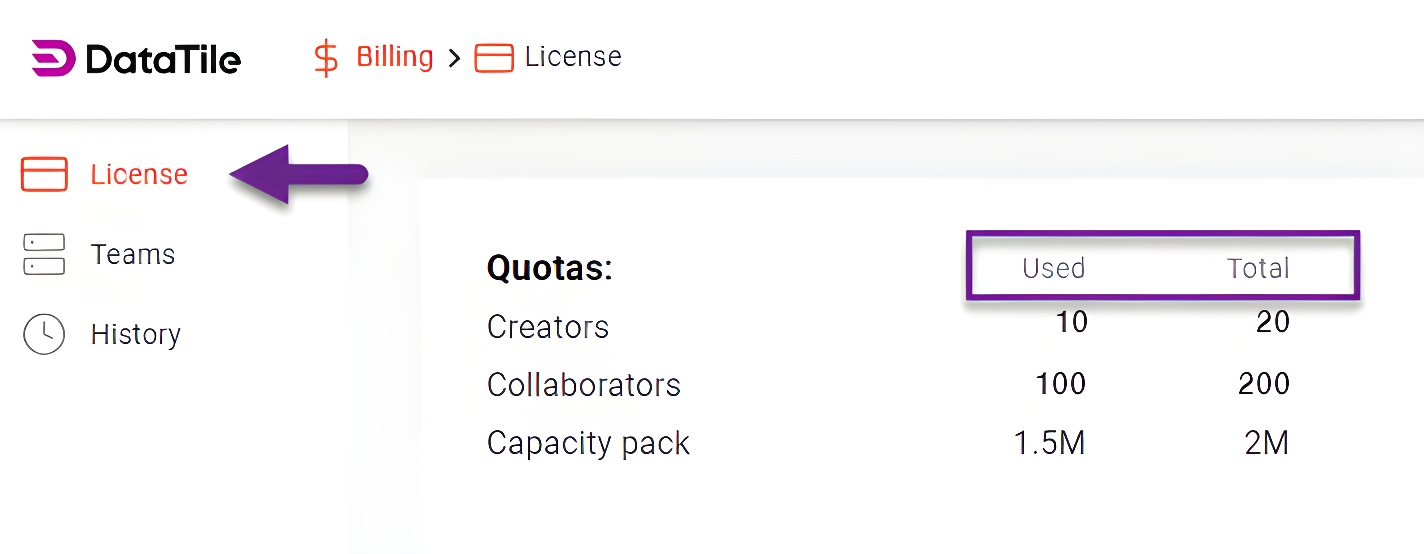Click the Billing dollar sign icon
This screenshot has height=554, width=1424.
pyautogui.click(x=326, y=57)
